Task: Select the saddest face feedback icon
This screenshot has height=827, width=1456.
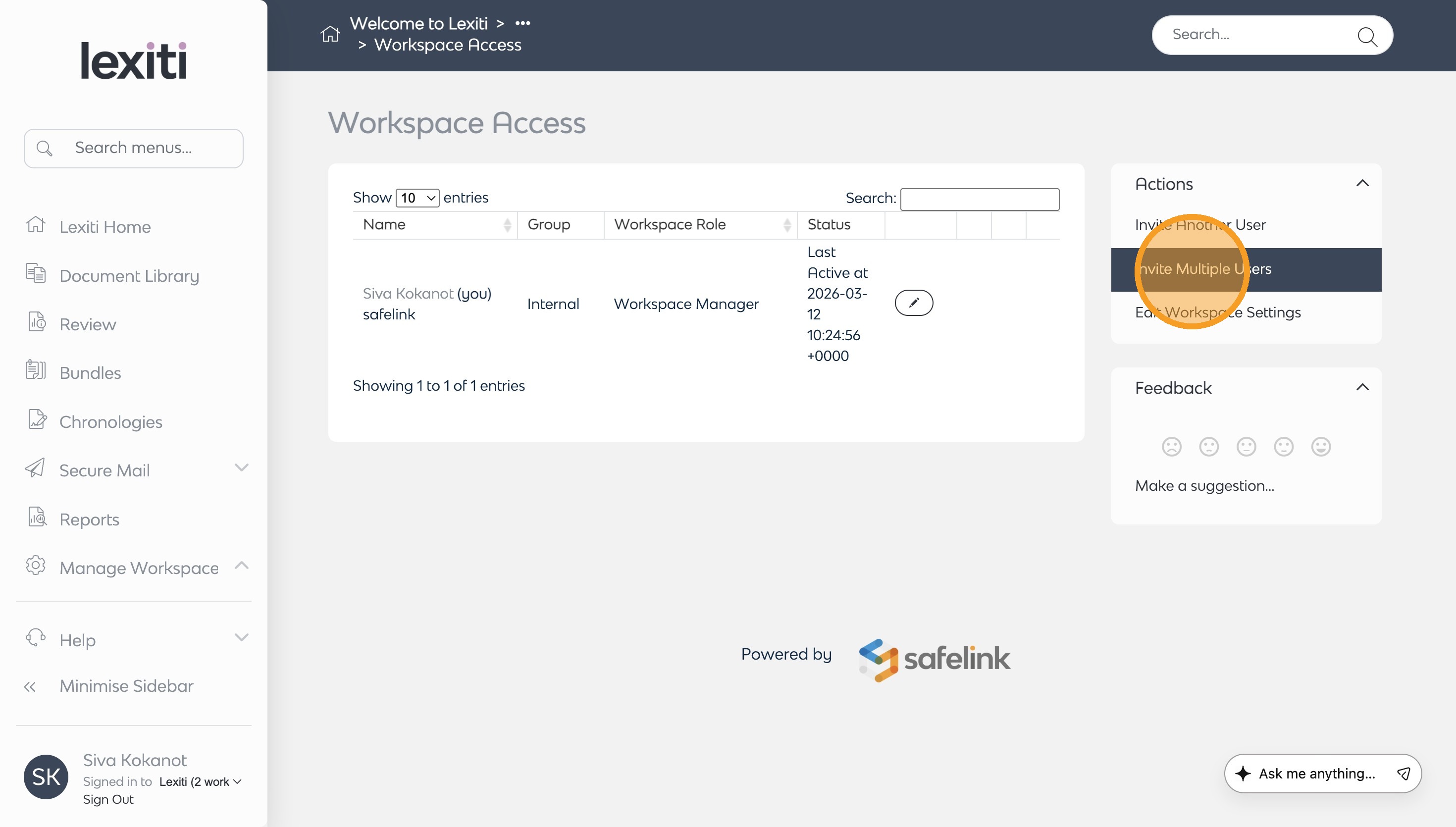Action: (1171, 447)
